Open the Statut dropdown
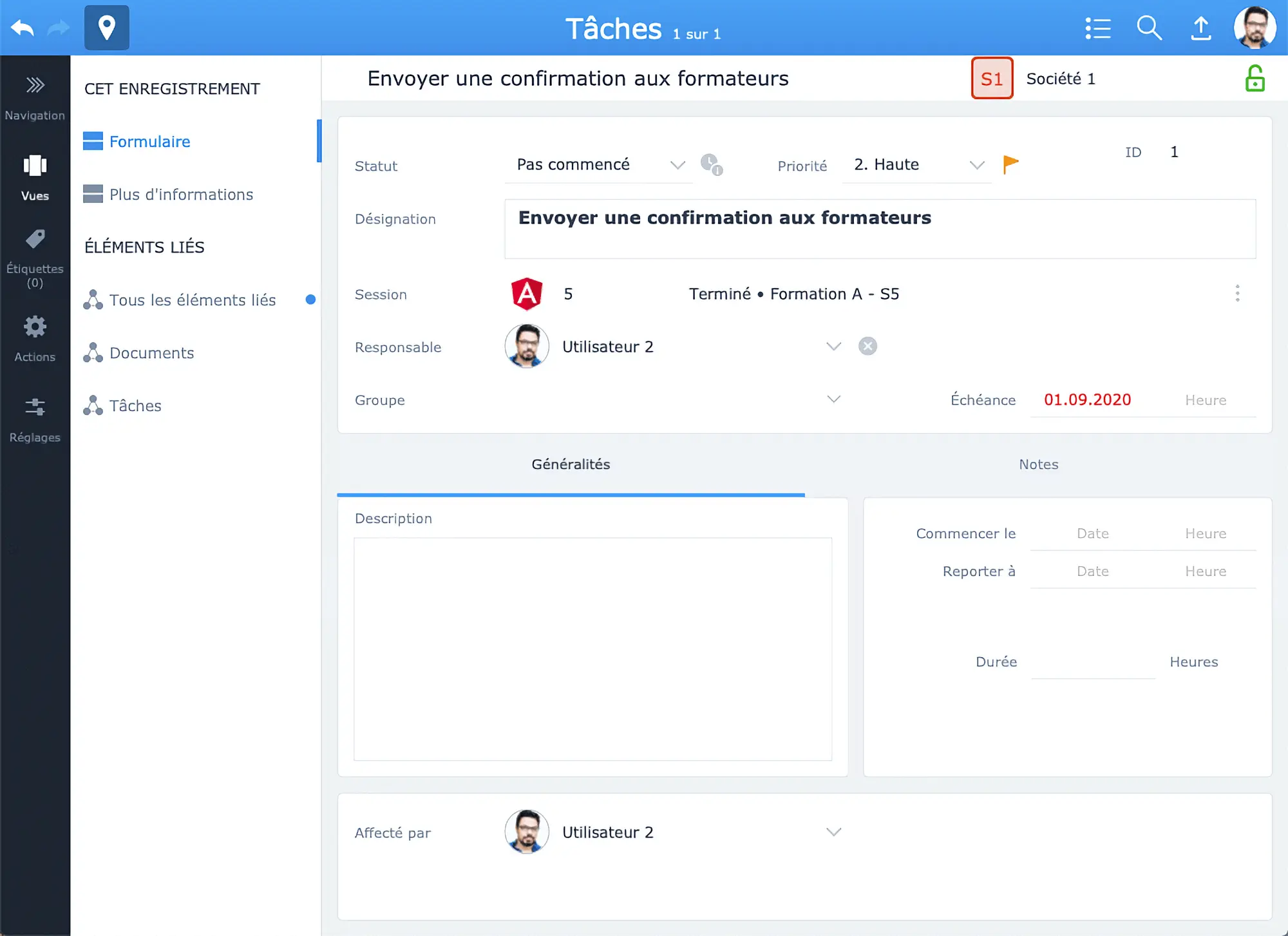 click(x=677, y=165)
